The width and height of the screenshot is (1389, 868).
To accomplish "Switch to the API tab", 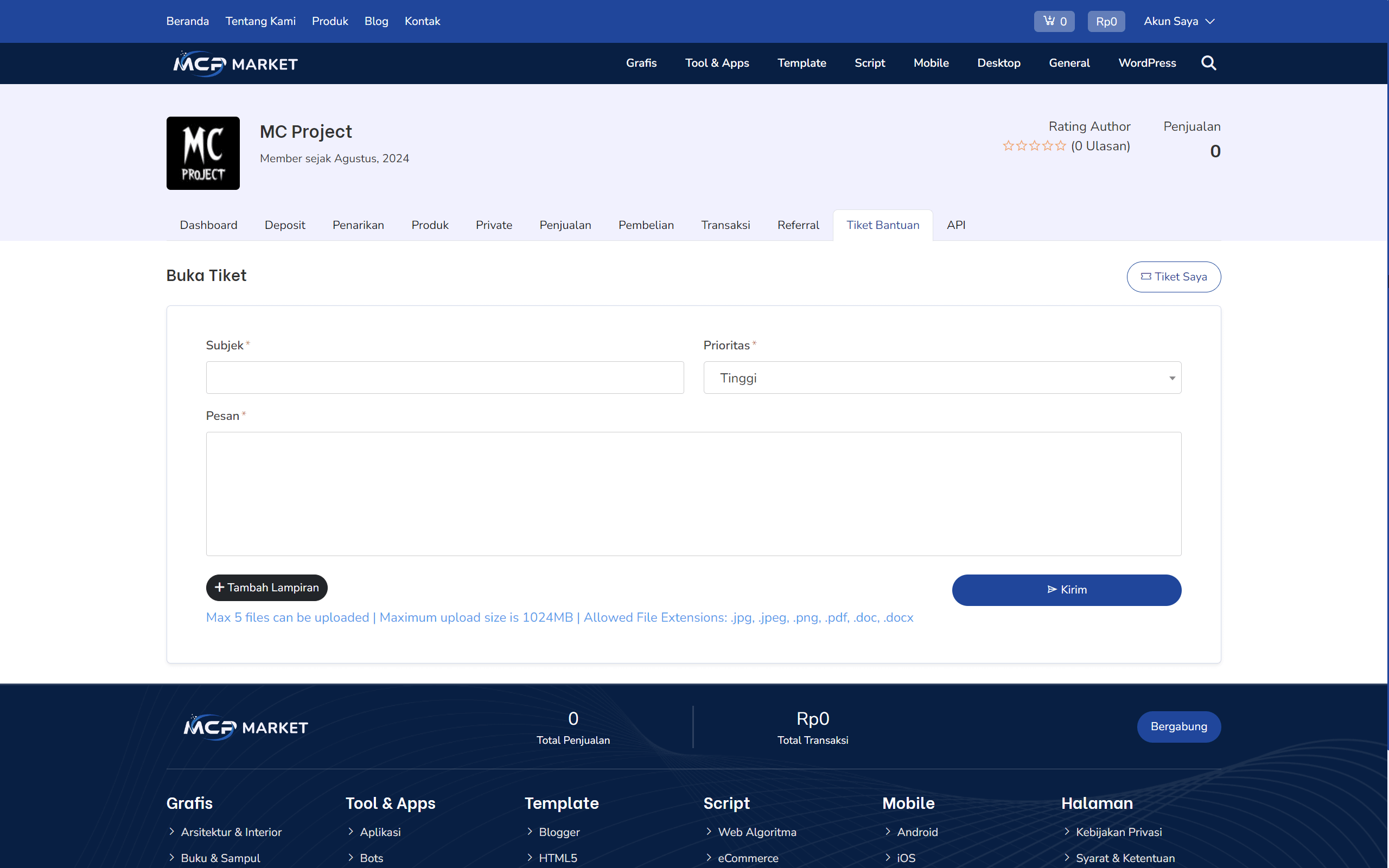I will tap(955, 225).
